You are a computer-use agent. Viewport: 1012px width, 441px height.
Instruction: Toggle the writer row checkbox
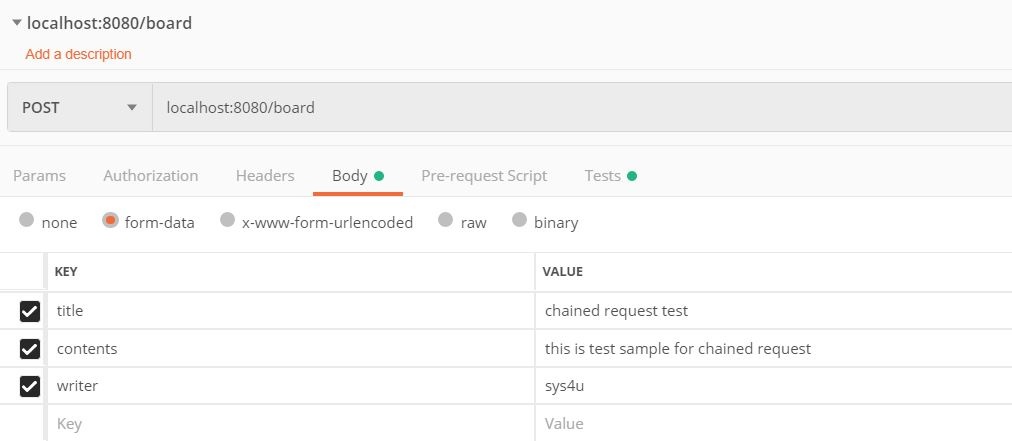(x=30, y=386)
